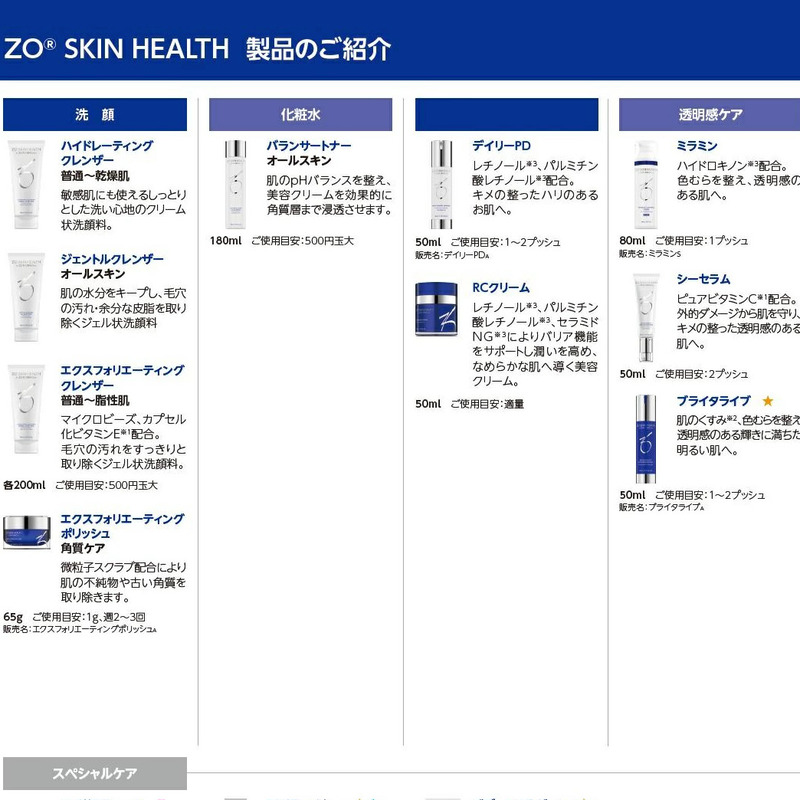Click the 50ml ご使用目安:2プッシュ line

pos(684,374)
